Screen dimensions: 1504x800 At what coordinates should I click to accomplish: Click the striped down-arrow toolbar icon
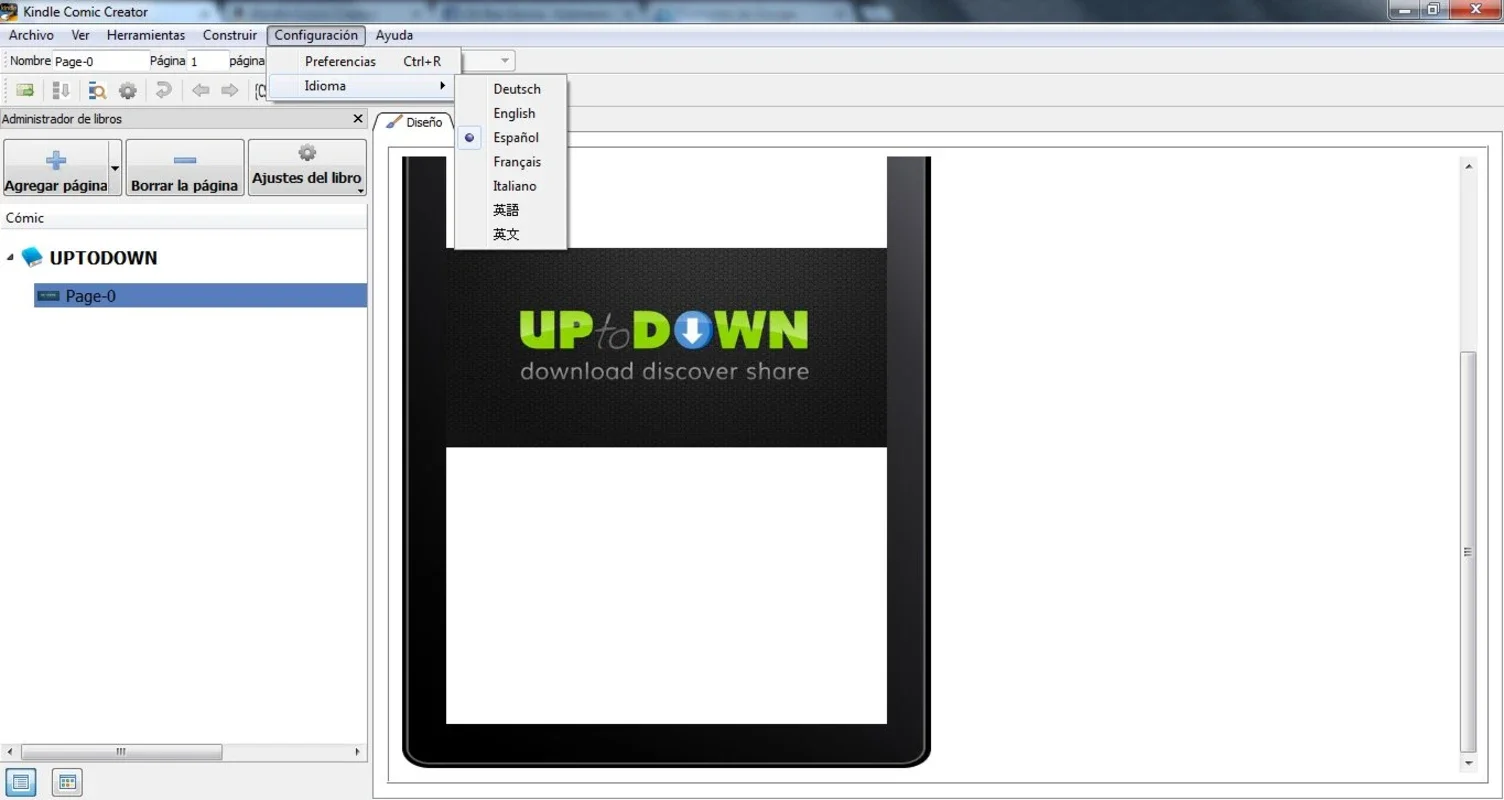click(61, 91)
